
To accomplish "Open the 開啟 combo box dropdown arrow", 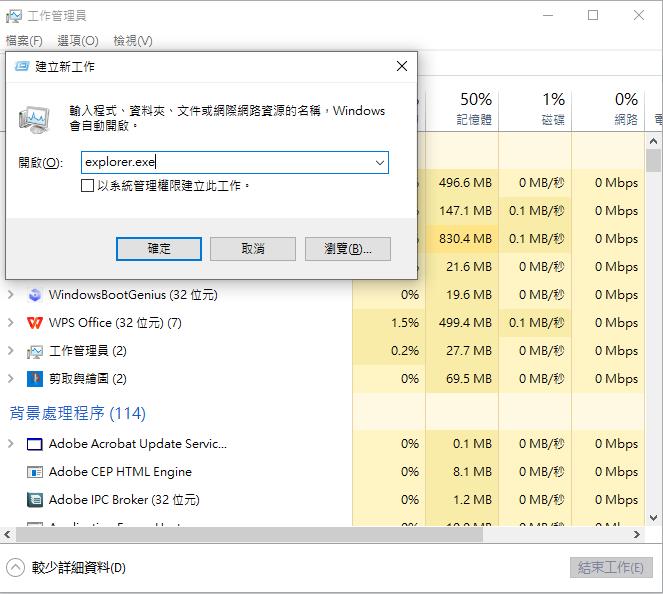I will point(380,162).
